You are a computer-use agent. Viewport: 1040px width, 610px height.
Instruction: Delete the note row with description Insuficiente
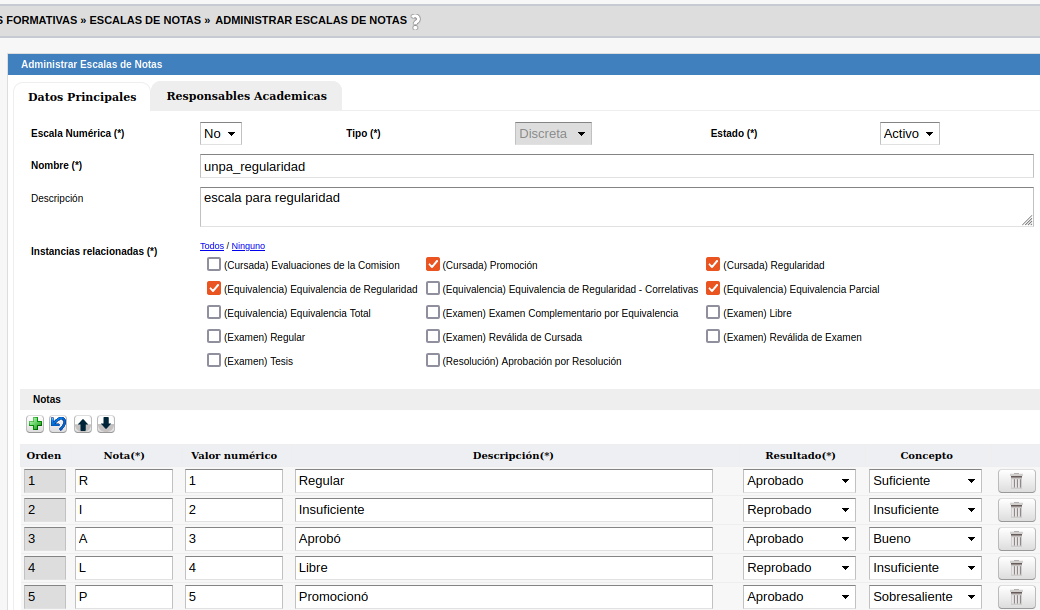[x=1016, y=510]
